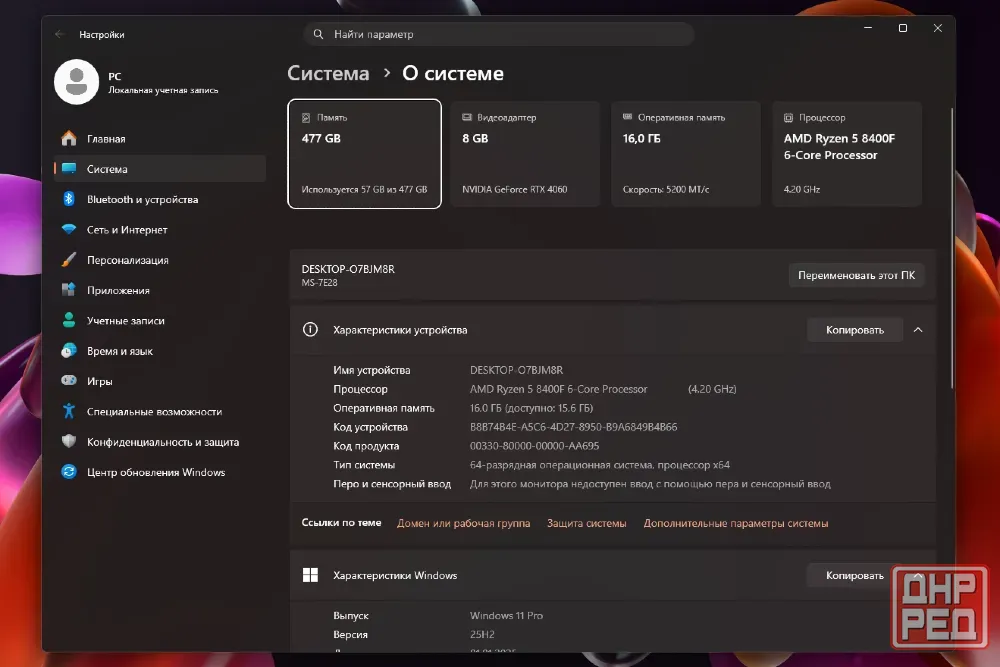1000x667 pixels.
Task: Minimize the Settings window
Action: tap(868, 28)
